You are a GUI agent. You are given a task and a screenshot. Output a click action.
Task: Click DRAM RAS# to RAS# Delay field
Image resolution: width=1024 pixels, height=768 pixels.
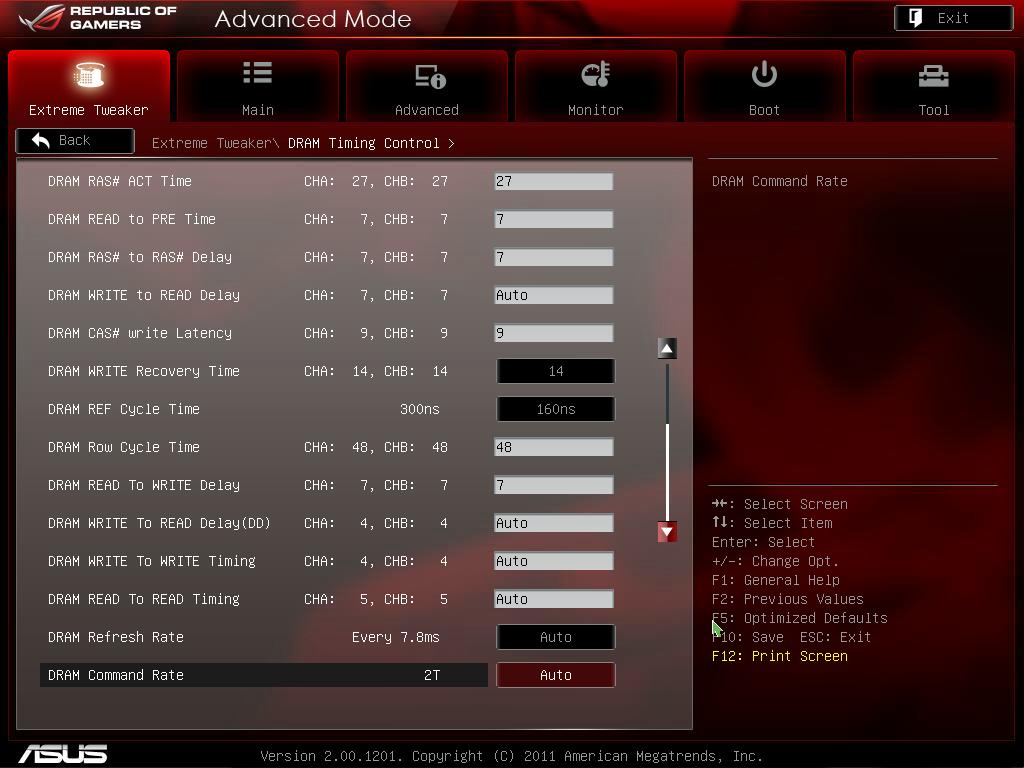[554, 257]
